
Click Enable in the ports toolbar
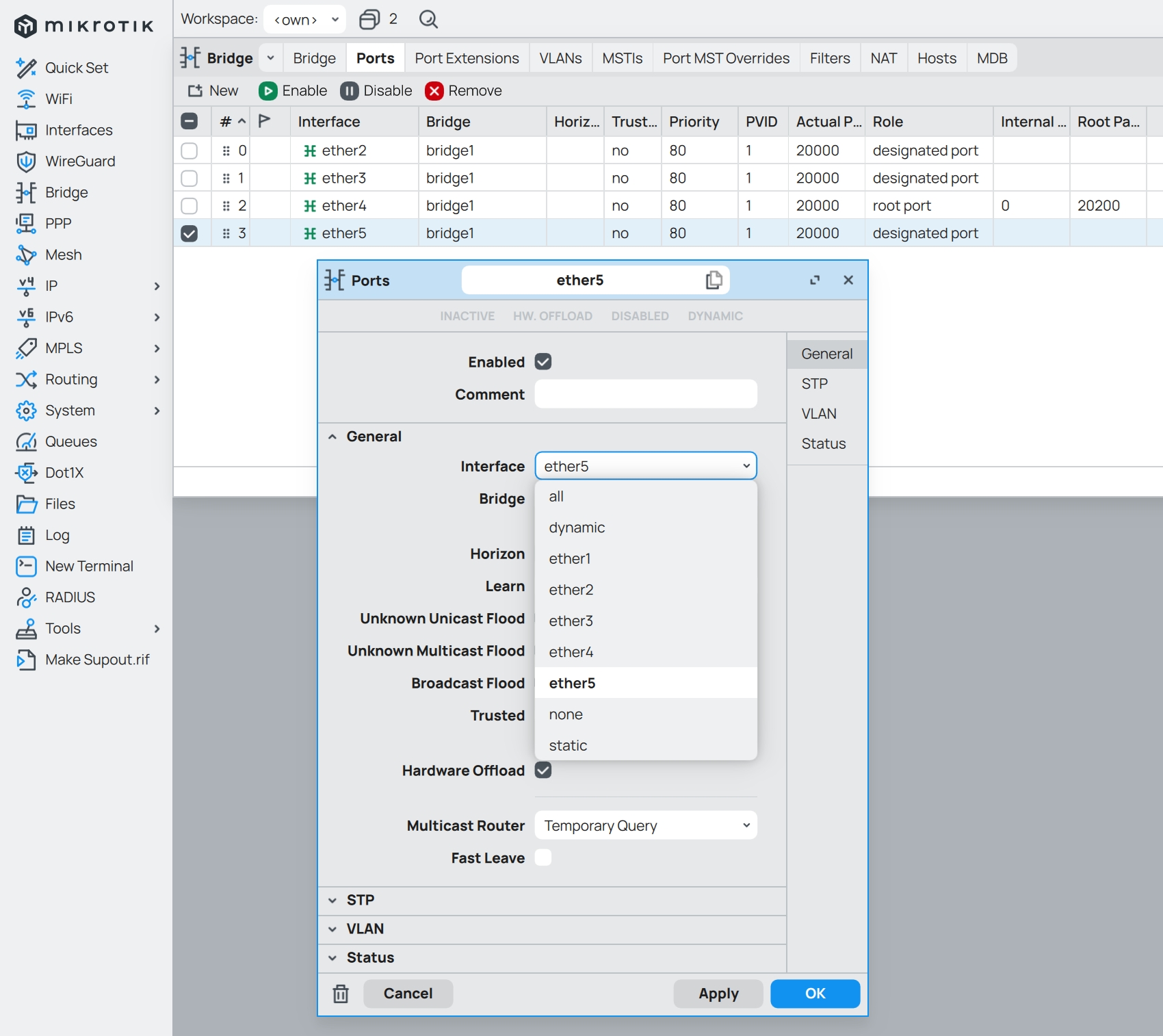coord(293,91)
